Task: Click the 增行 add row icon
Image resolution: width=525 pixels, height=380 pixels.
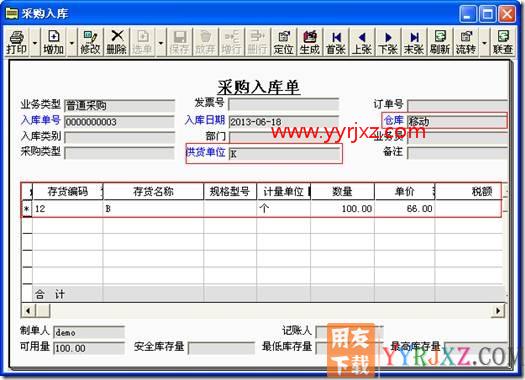Action: coord(231,42)
